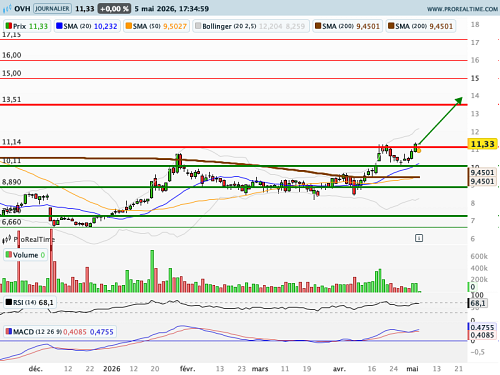Click the 400k volume axis label

[x=479, y=268]
